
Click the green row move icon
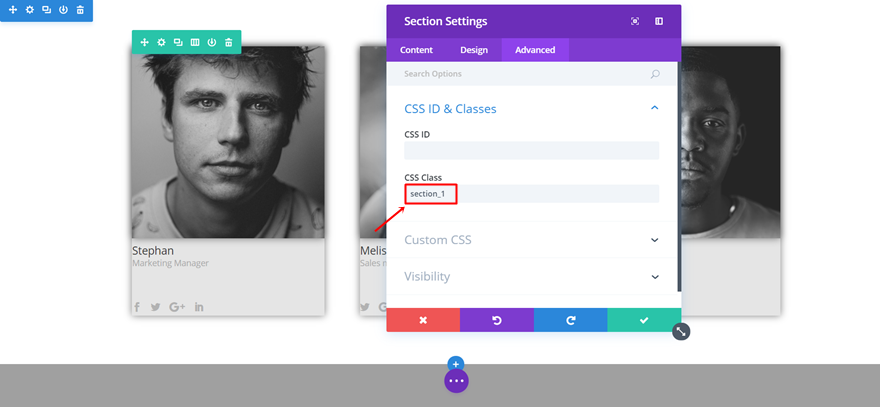coord(144,42)
